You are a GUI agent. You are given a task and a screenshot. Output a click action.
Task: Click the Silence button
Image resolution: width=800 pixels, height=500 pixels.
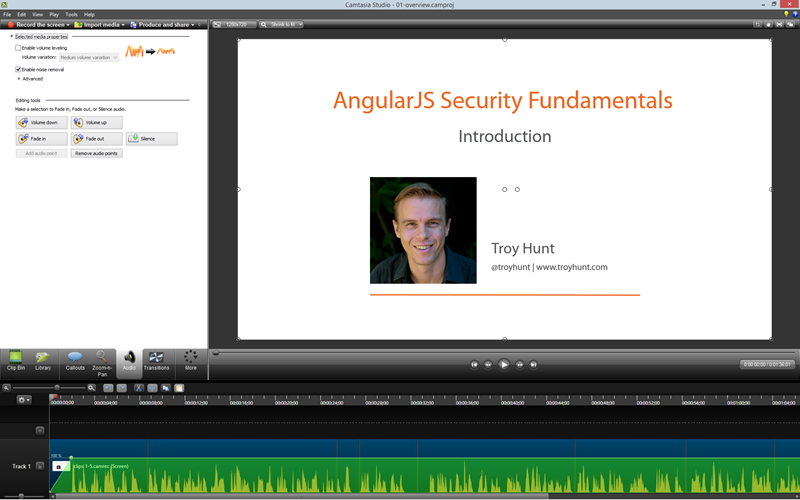152,139
